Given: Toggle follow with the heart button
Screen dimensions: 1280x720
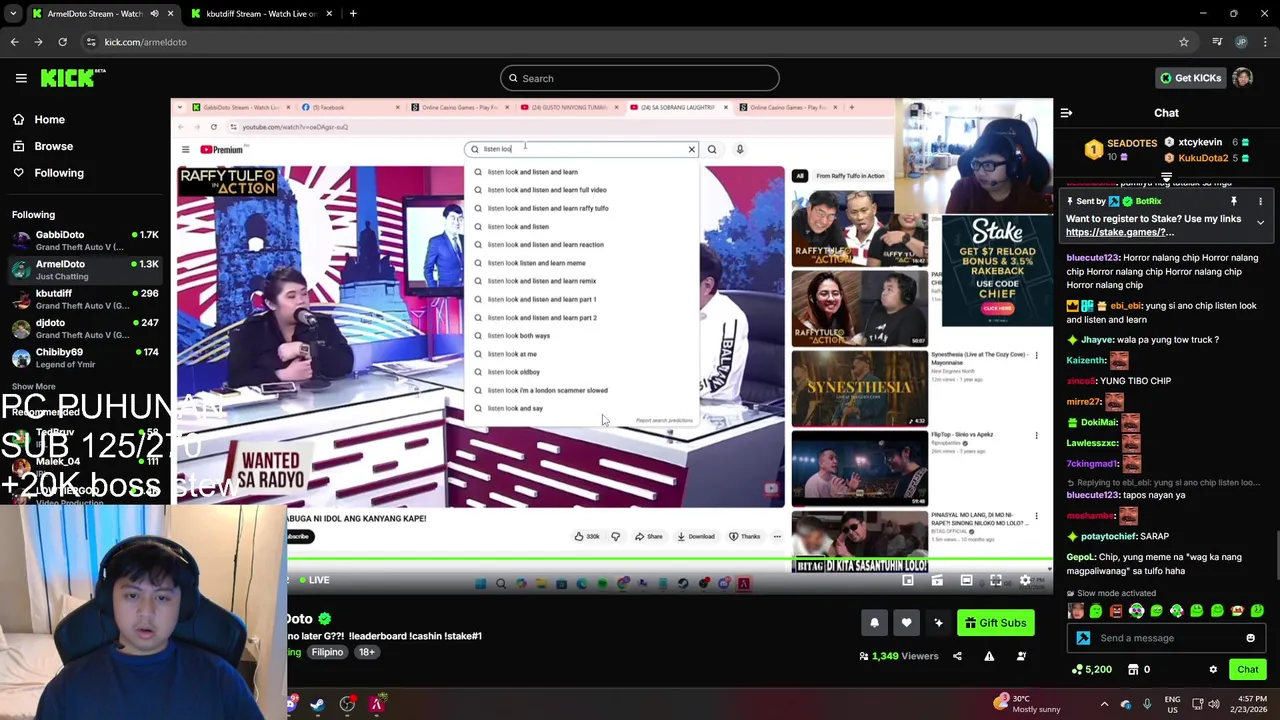Looking at the screenshot, I should click(x=906, y=623).
